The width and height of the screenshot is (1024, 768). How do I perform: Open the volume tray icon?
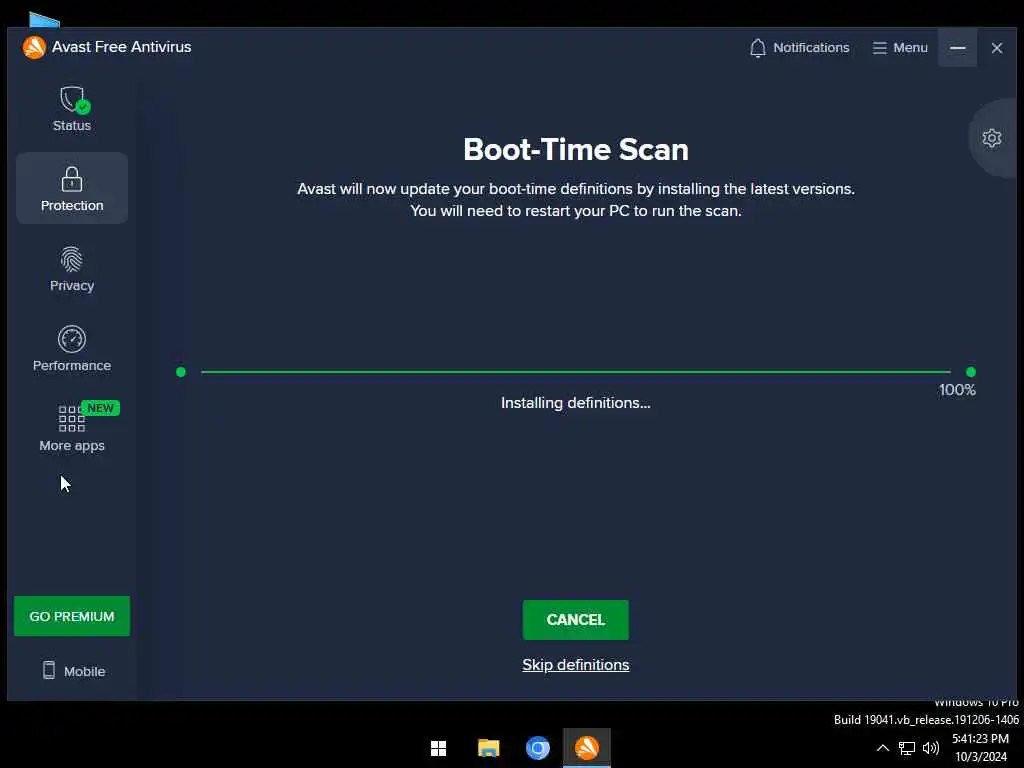coord(931,748)
